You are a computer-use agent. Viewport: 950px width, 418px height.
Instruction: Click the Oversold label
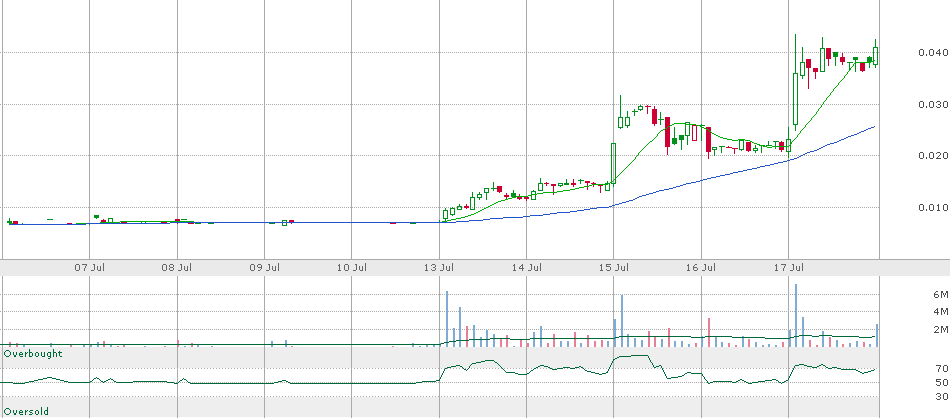click(x=26, y=411)
